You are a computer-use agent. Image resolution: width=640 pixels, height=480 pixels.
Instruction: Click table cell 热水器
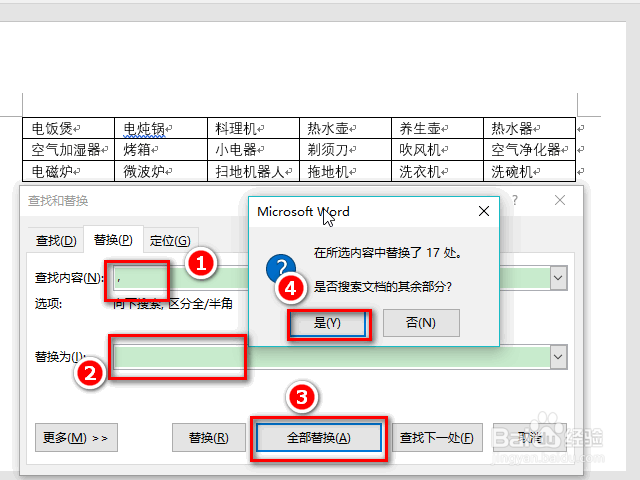[x=529, y=129]
